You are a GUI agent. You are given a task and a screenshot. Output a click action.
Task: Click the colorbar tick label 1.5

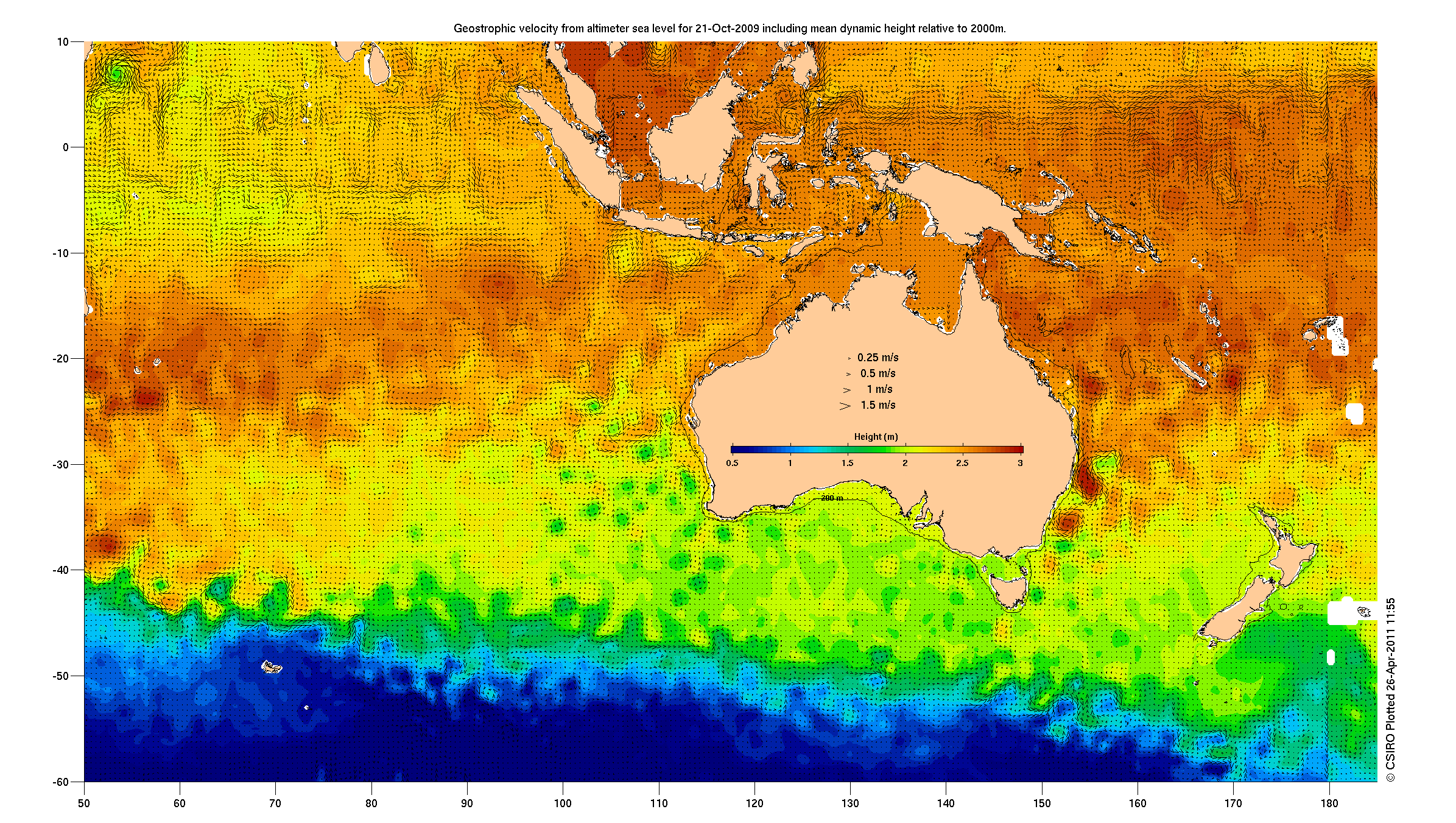[x=847, y=463]
